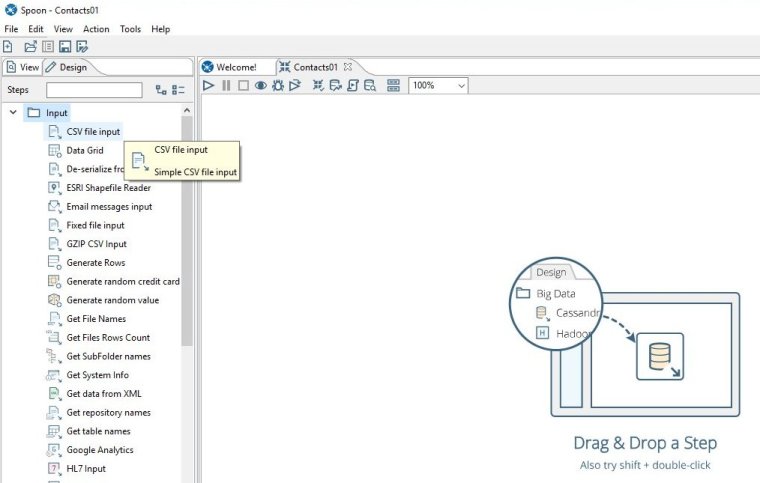Switch to the View tab
This screenshot has height=483, width=760.
point(23,67)
